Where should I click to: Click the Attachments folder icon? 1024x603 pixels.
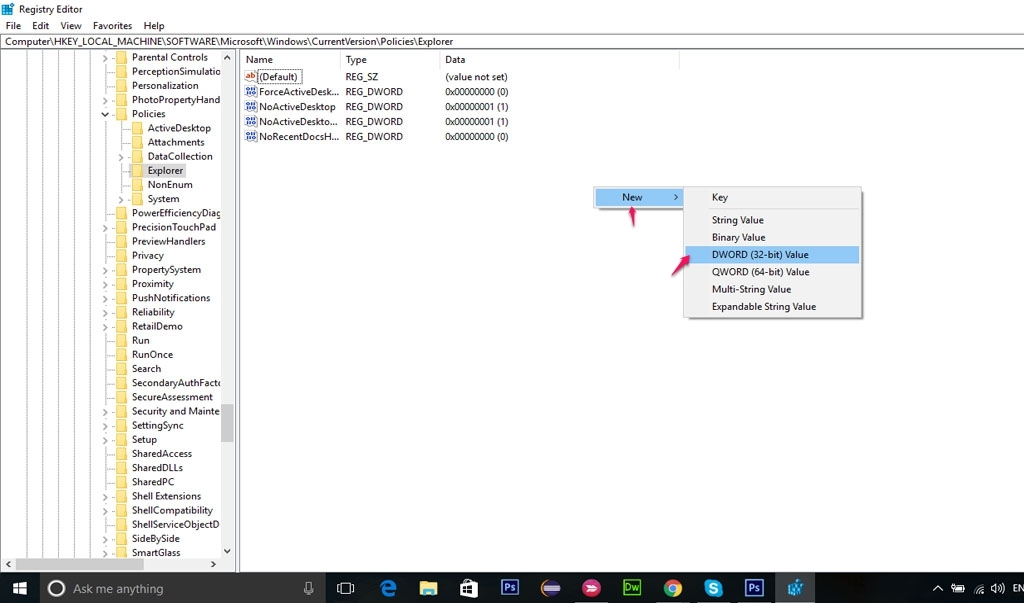[x=138, y=142]
